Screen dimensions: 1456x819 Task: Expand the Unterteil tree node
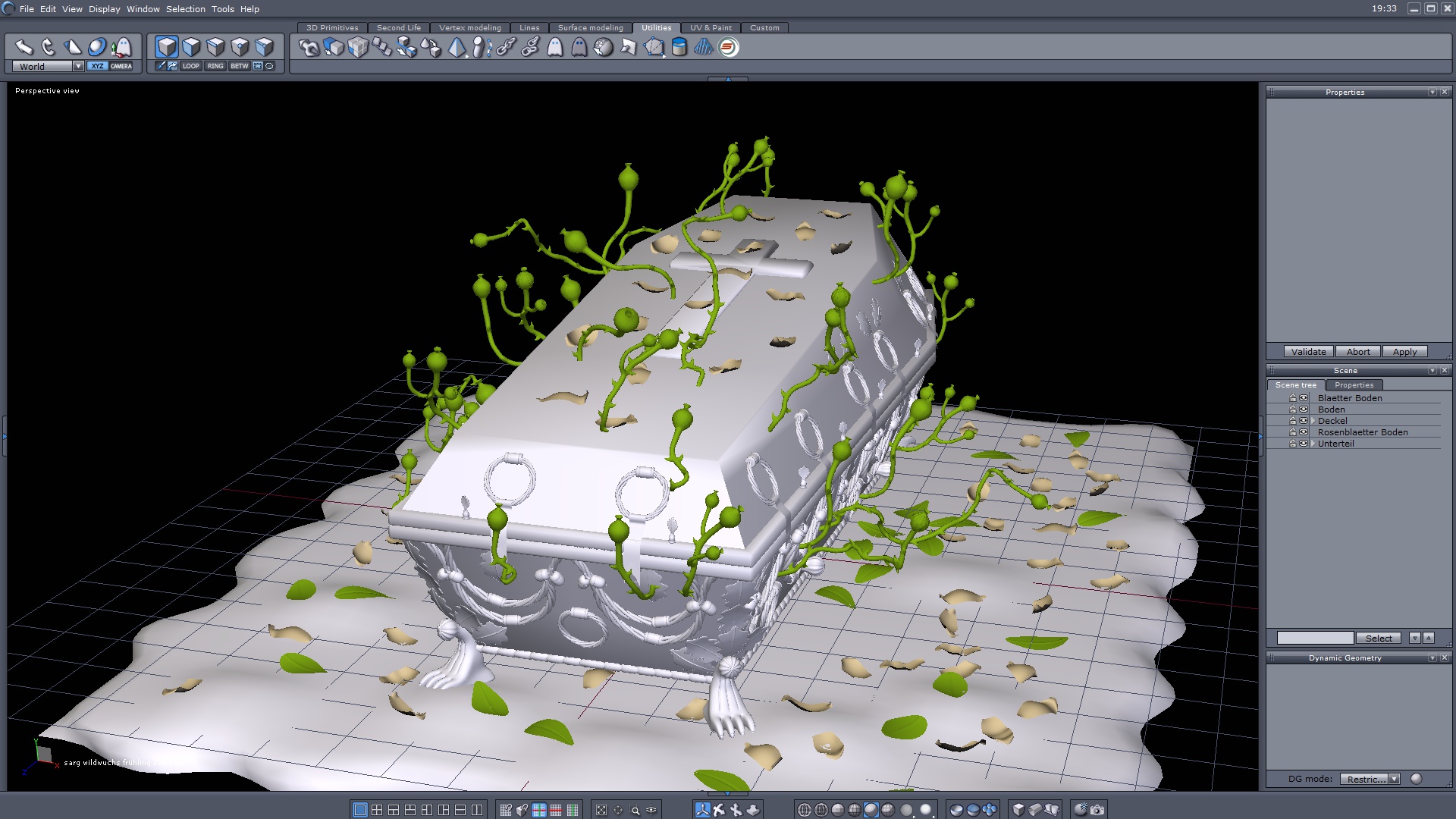[x=1313, y=444]
